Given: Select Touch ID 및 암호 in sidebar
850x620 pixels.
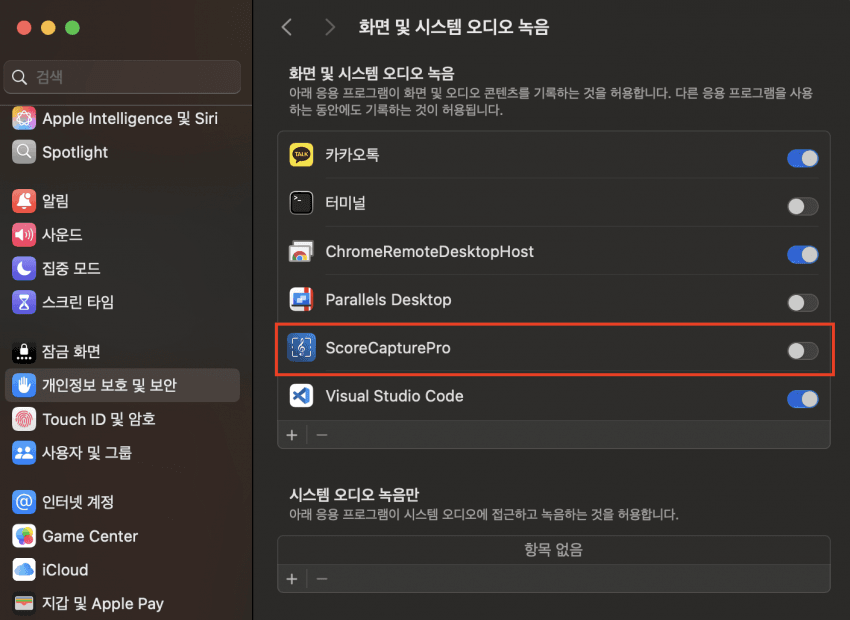Looking at the screenshot, I should pos(98,419).
